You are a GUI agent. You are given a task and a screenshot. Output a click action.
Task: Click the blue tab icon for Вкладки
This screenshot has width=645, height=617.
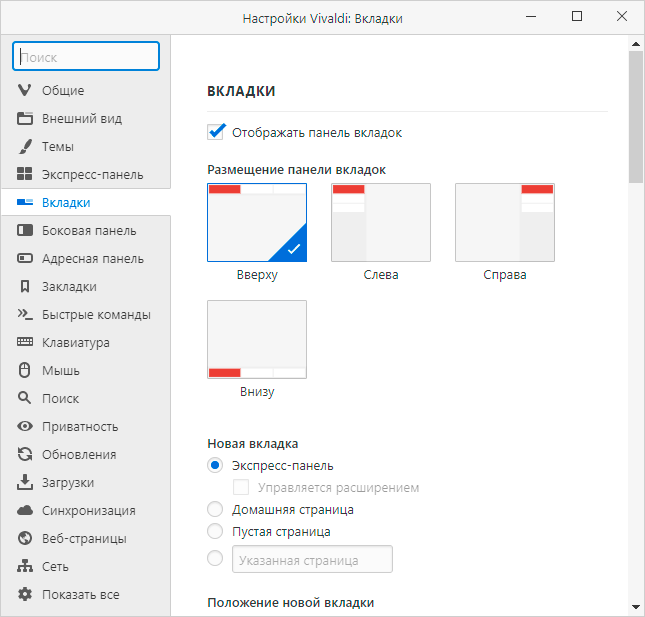(x=25, y=202)
